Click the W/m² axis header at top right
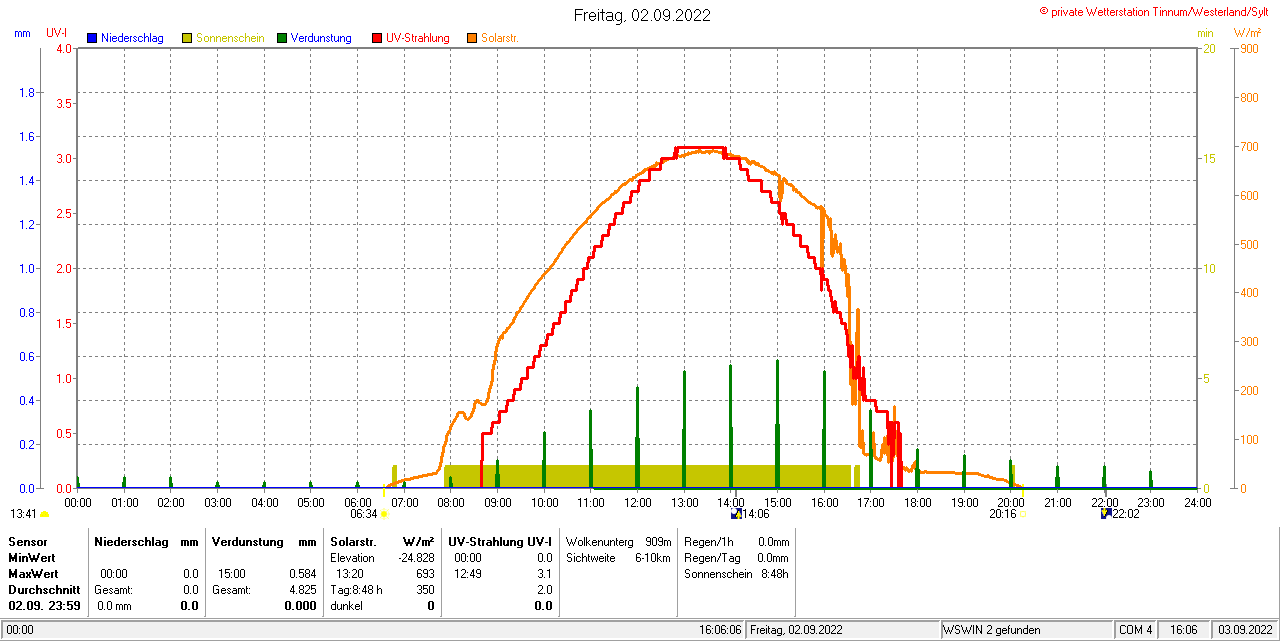The height and width of the screenshot is (641, 1280). [1248, 33]
